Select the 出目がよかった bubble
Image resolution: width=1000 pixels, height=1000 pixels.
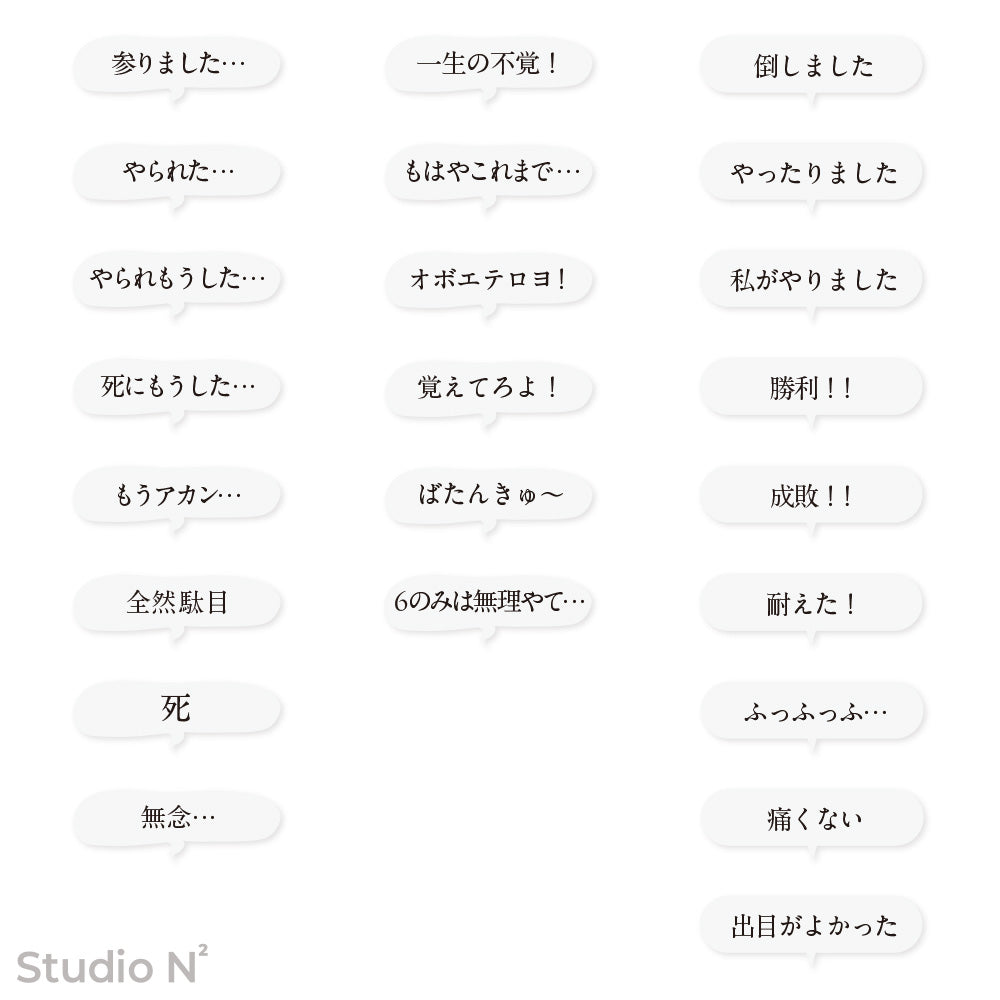(812, 926)
